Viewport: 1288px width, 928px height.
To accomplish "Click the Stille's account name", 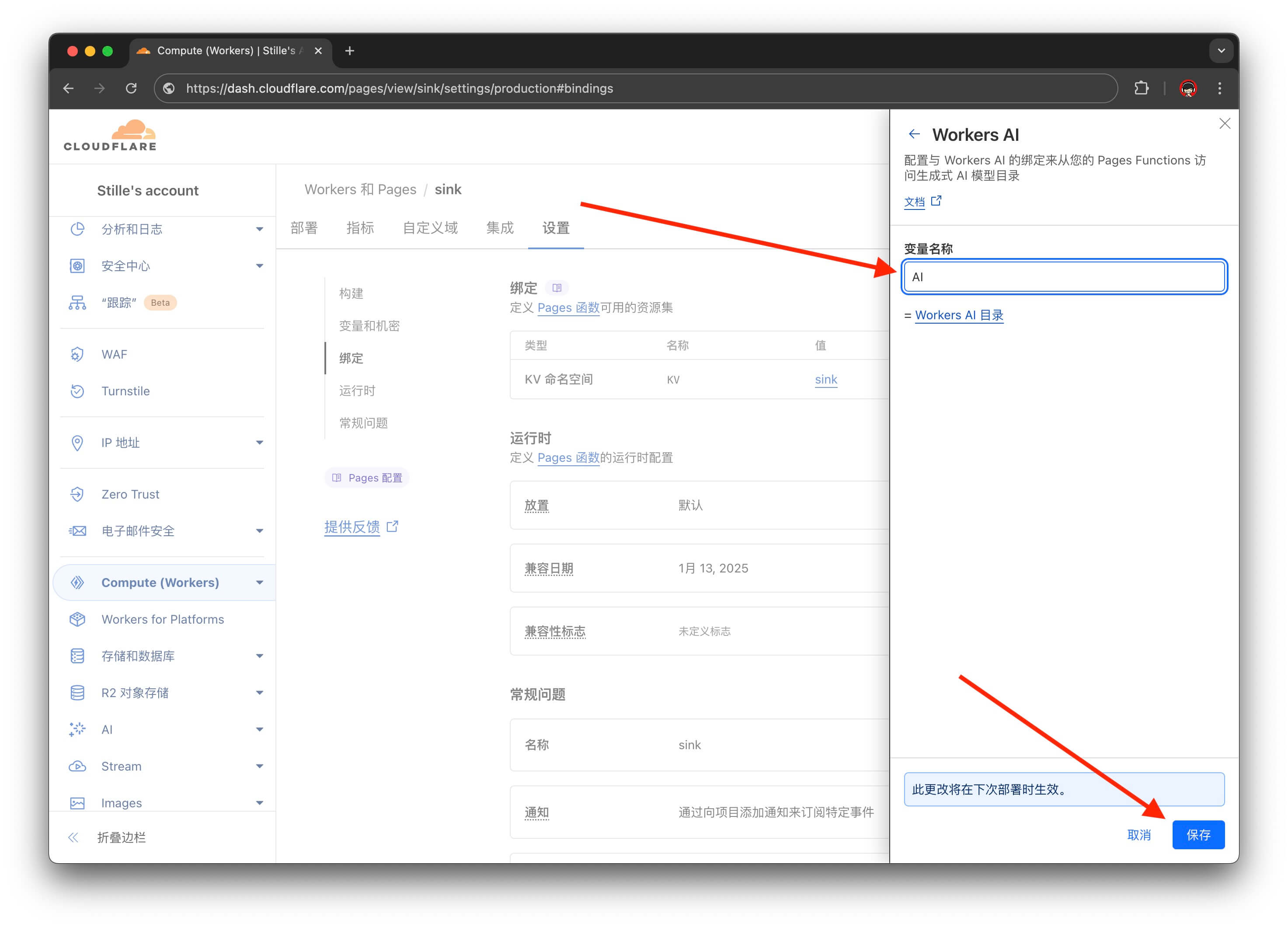I will tap(148, 190).
